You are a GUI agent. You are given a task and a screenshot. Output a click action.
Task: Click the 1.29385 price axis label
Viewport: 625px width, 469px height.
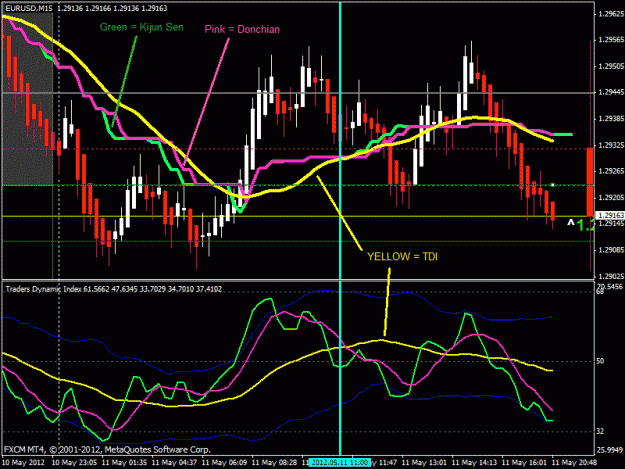click(x=610, y=119)
